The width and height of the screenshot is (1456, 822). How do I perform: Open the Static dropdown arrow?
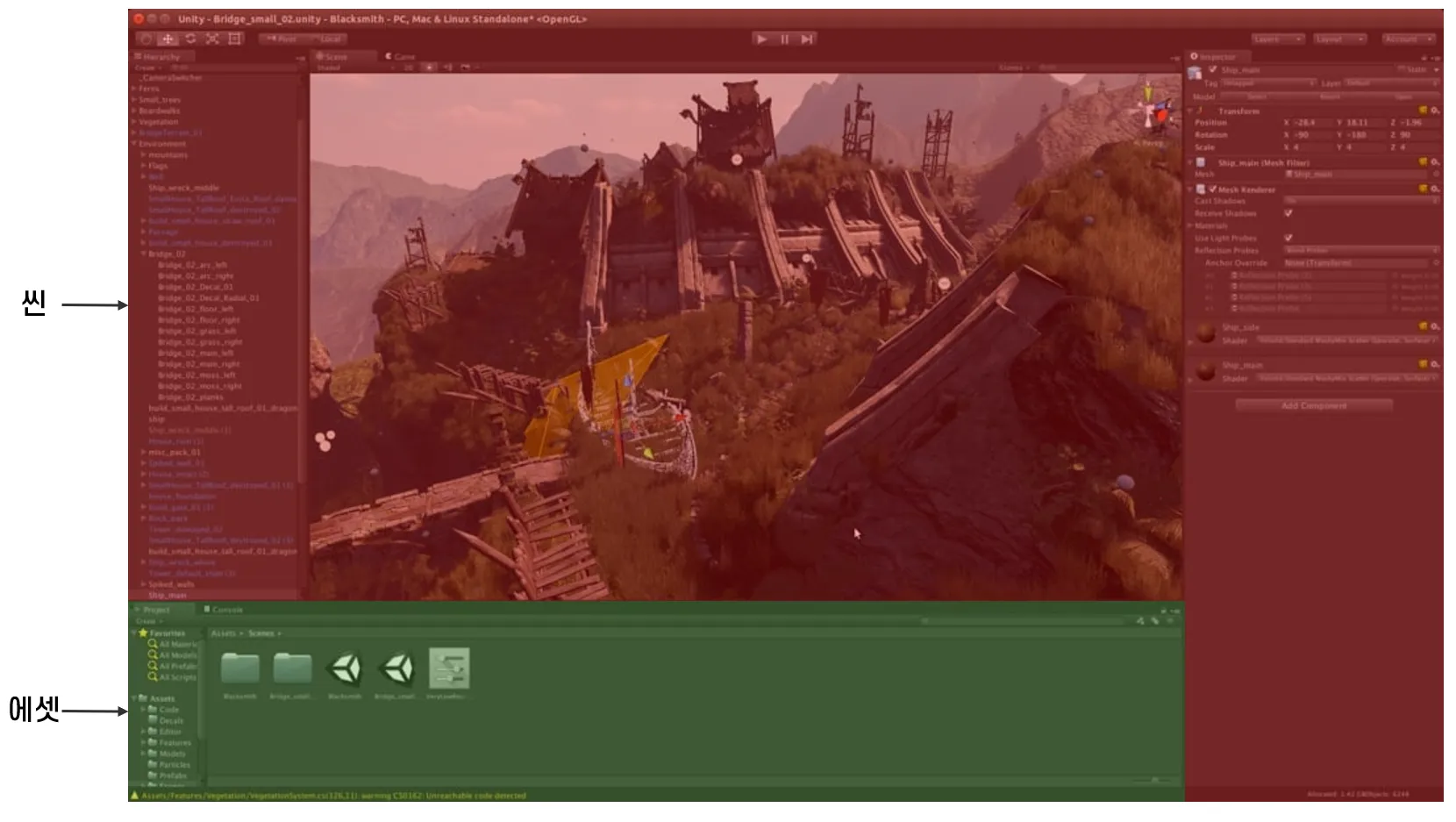coord(1437,69)
